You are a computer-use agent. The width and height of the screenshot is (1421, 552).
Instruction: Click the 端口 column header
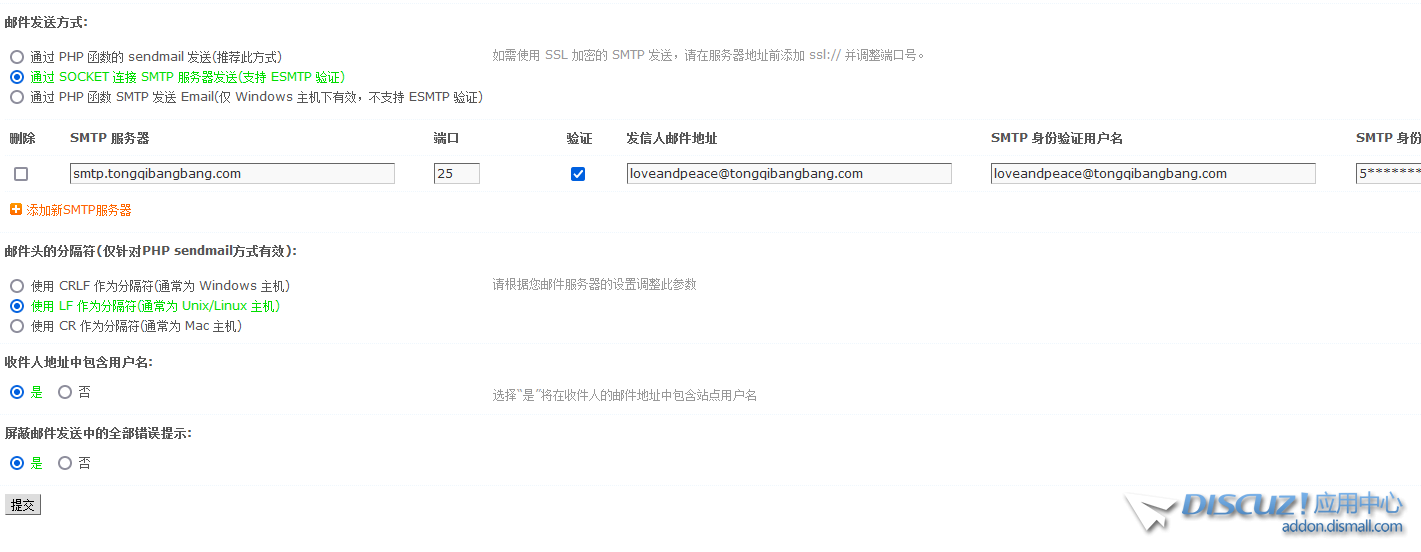(x=446, y=138)
